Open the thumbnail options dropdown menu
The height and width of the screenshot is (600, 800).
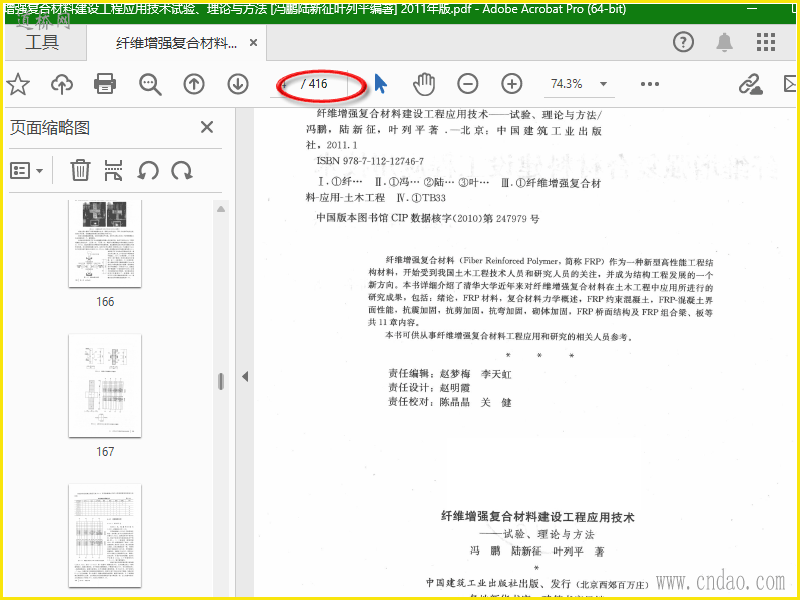26,170
